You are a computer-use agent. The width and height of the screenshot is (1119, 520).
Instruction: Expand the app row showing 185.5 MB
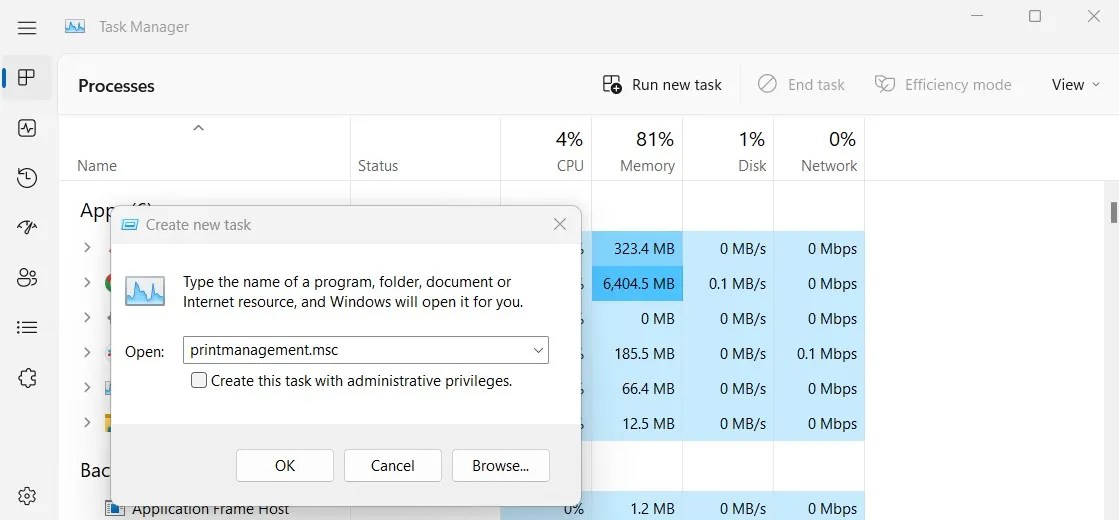click(x=87, y=352)
